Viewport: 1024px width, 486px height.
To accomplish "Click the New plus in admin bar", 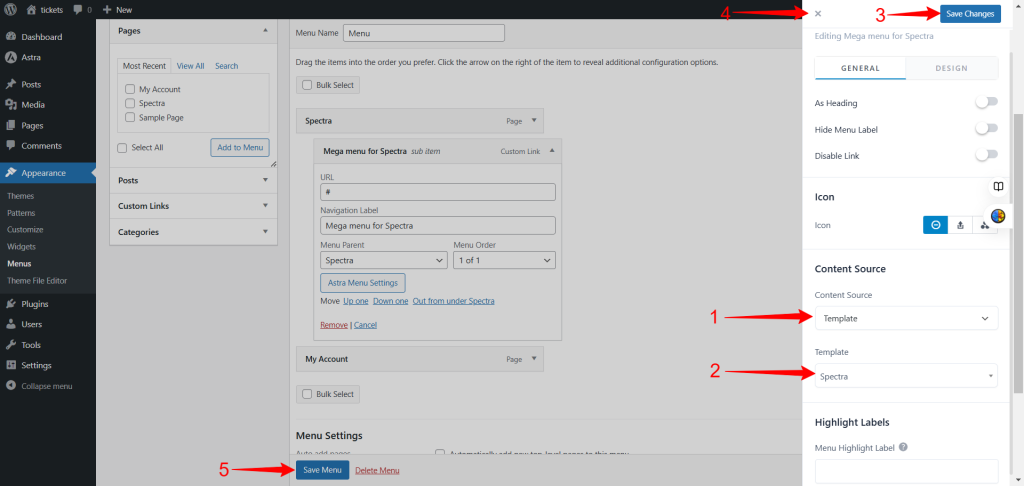I will [107, 10].
